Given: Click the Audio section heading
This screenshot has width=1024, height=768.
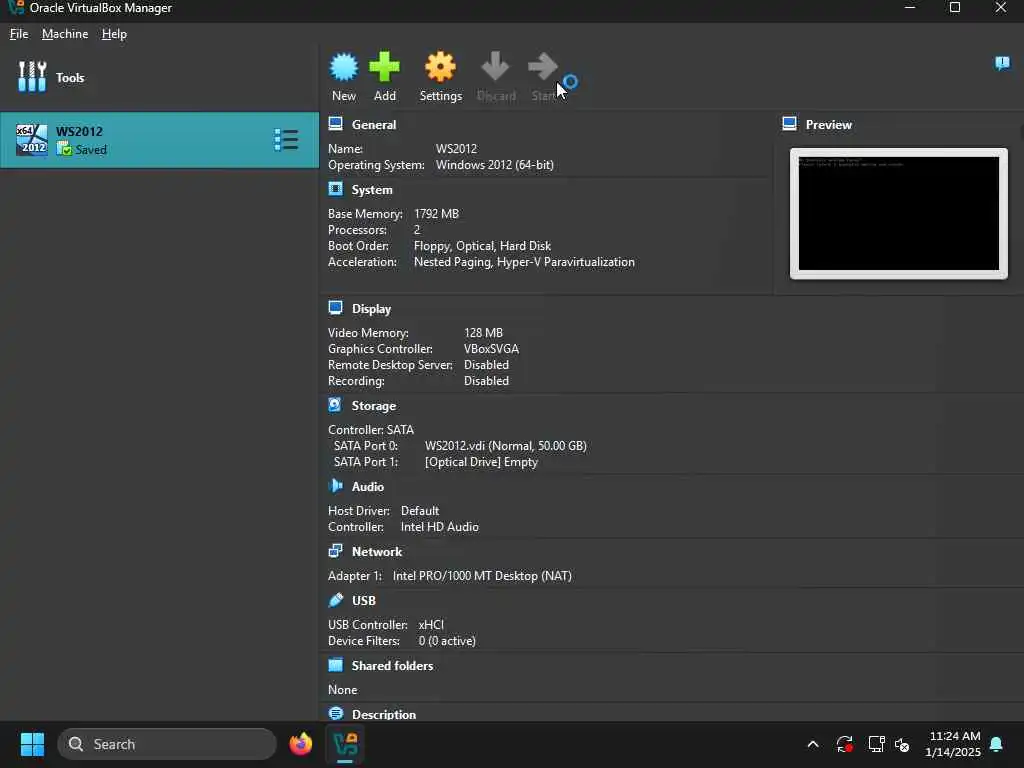Looking at the screenshot, I should click(368, 487).
